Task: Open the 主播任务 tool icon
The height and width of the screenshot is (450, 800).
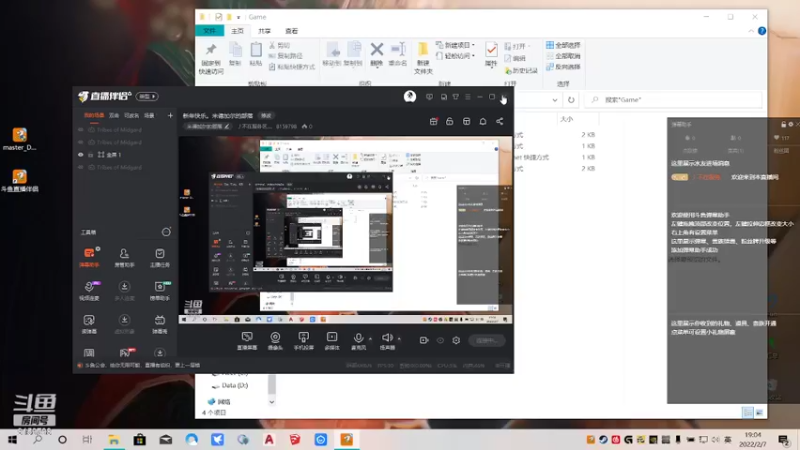Action: (x=160, y=257)
